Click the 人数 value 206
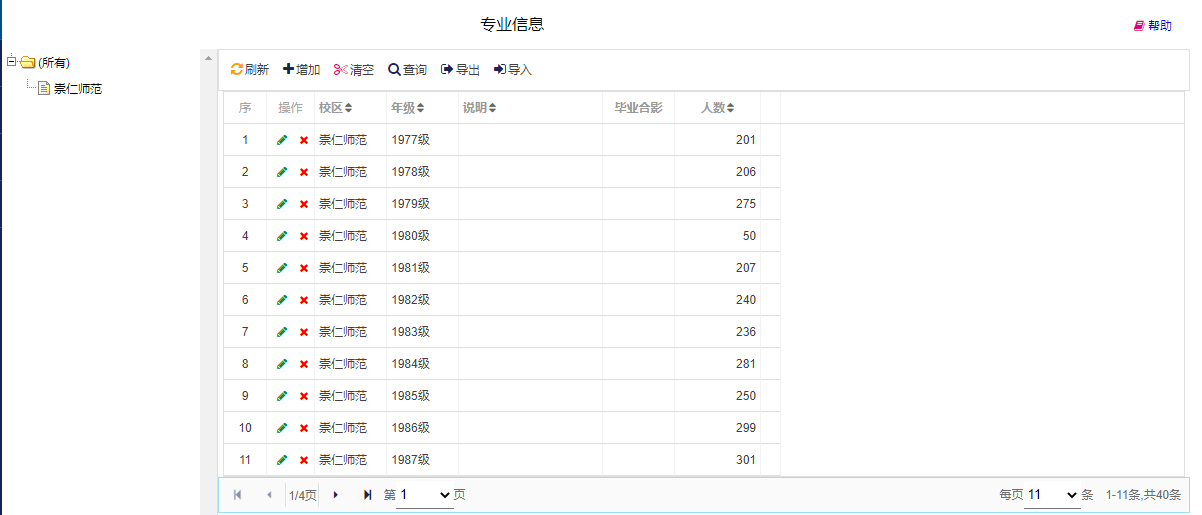Viewport: 1202px width, 515px height. (x=745, y=172)
